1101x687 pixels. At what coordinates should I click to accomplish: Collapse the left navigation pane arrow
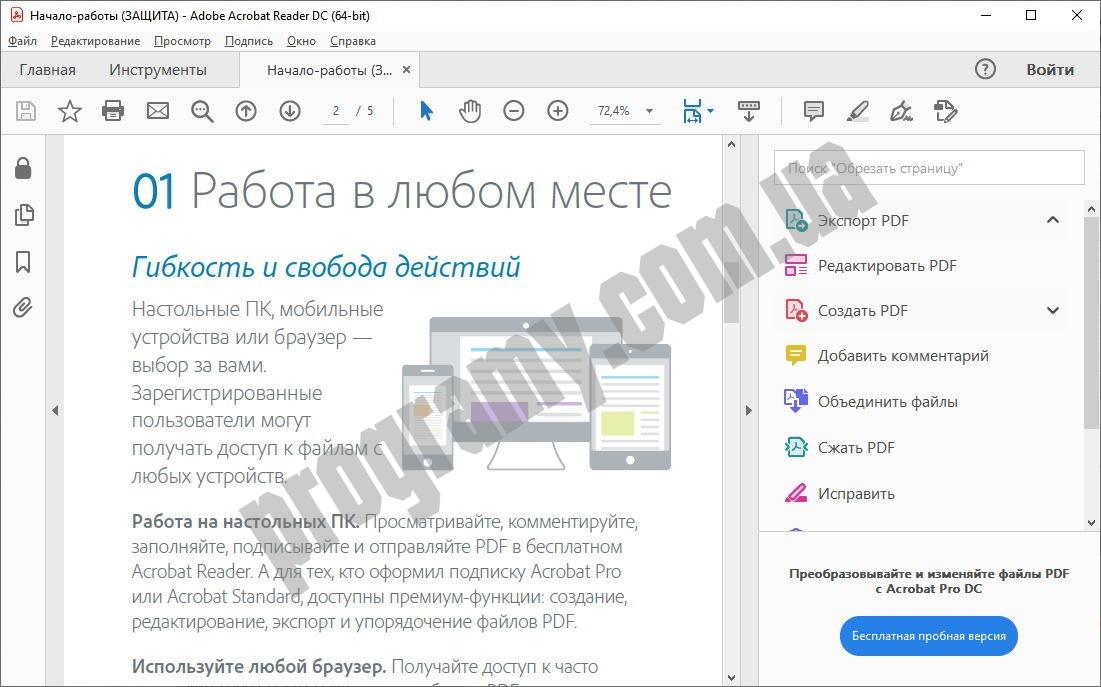[55, 410]
